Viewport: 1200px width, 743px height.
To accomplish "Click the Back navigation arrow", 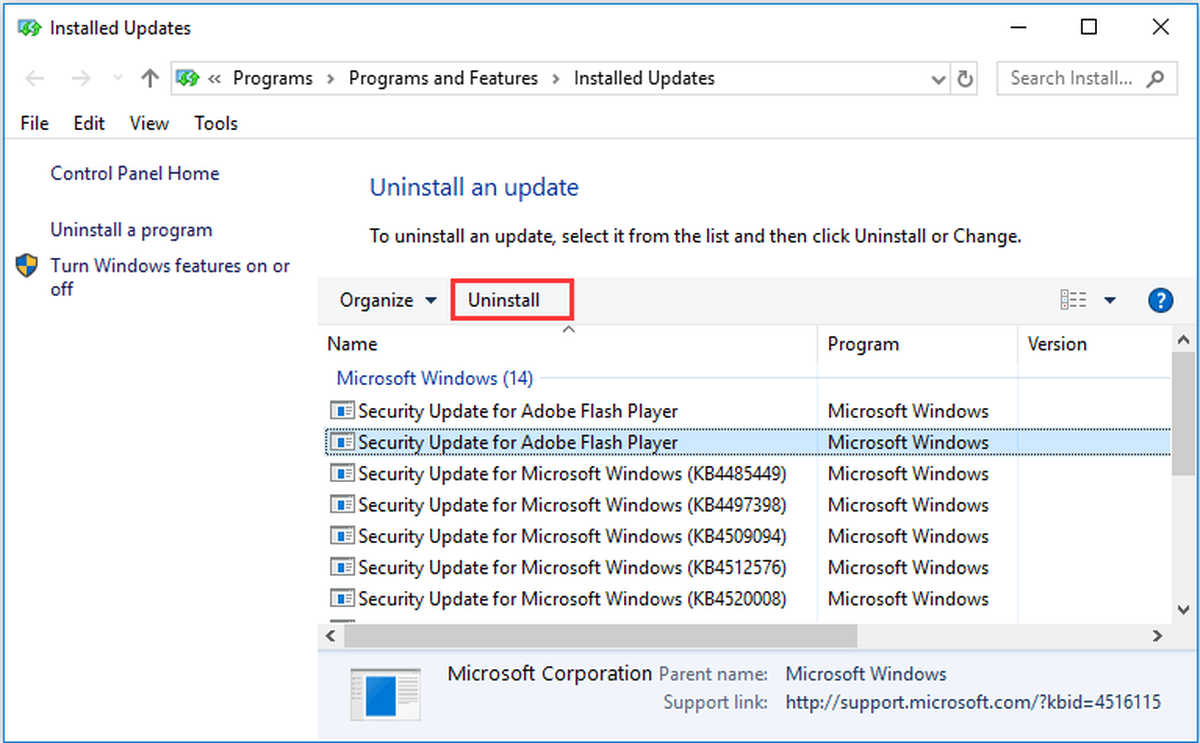I will [34, 78].
